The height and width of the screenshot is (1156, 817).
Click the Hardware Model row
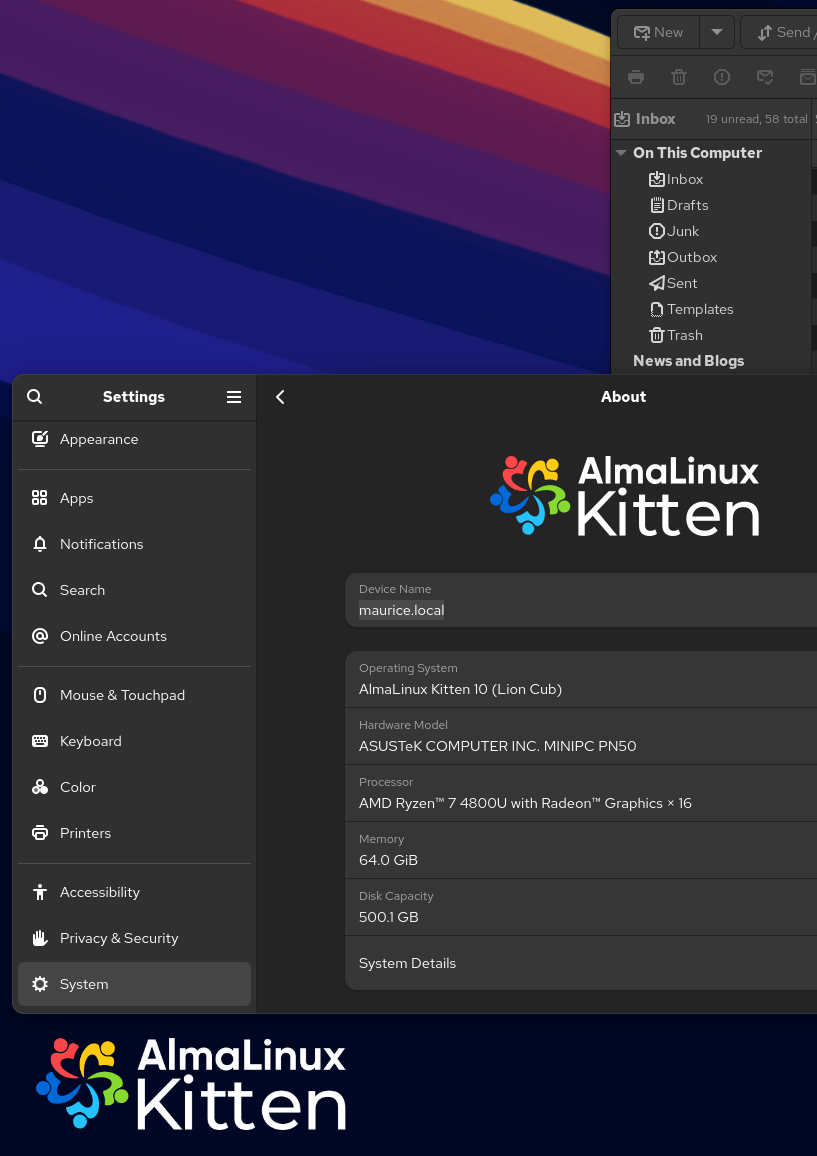tap(581, 737)
